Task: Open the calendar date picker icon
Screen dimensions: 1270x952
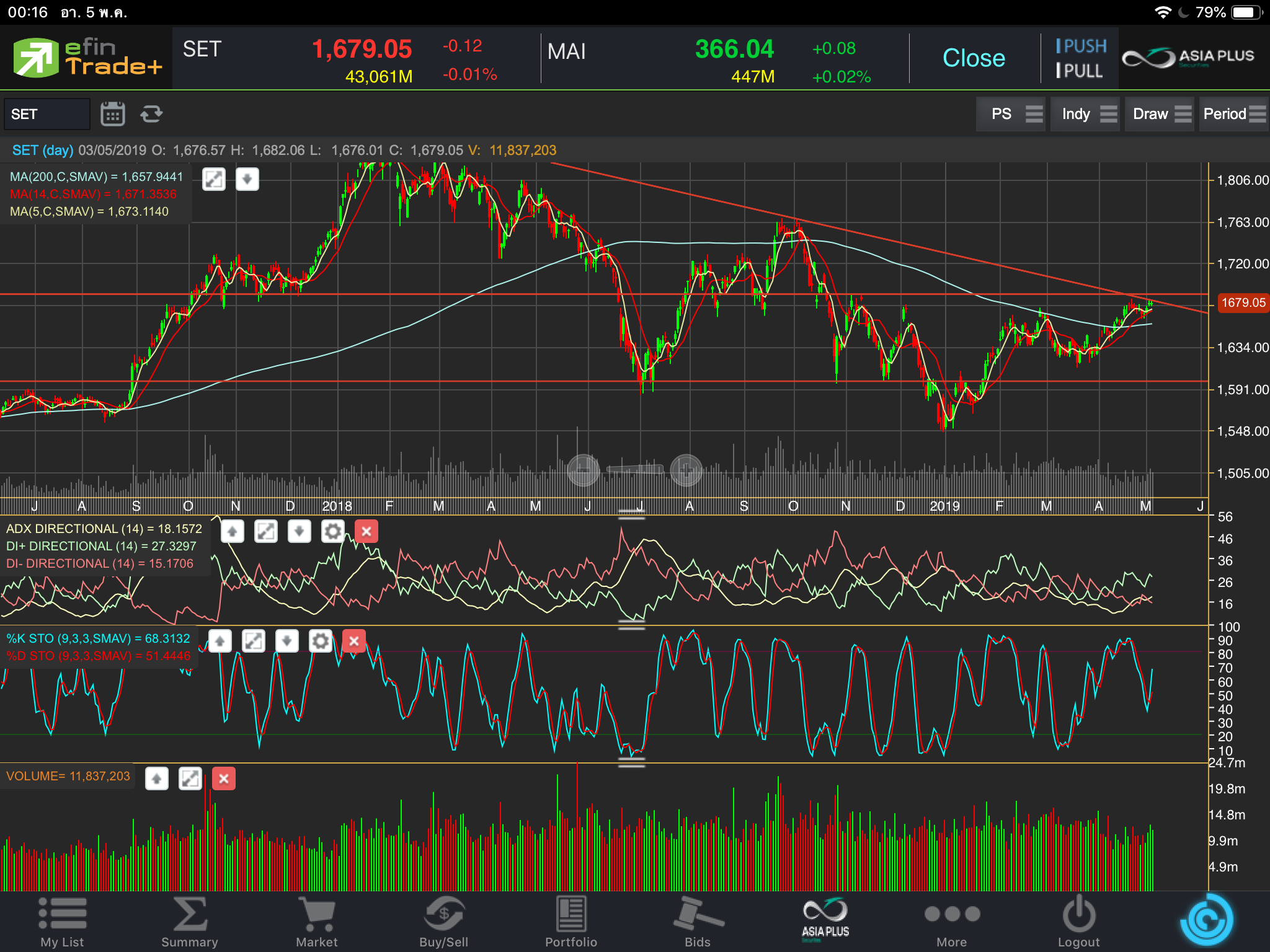Action: (112, 114)
